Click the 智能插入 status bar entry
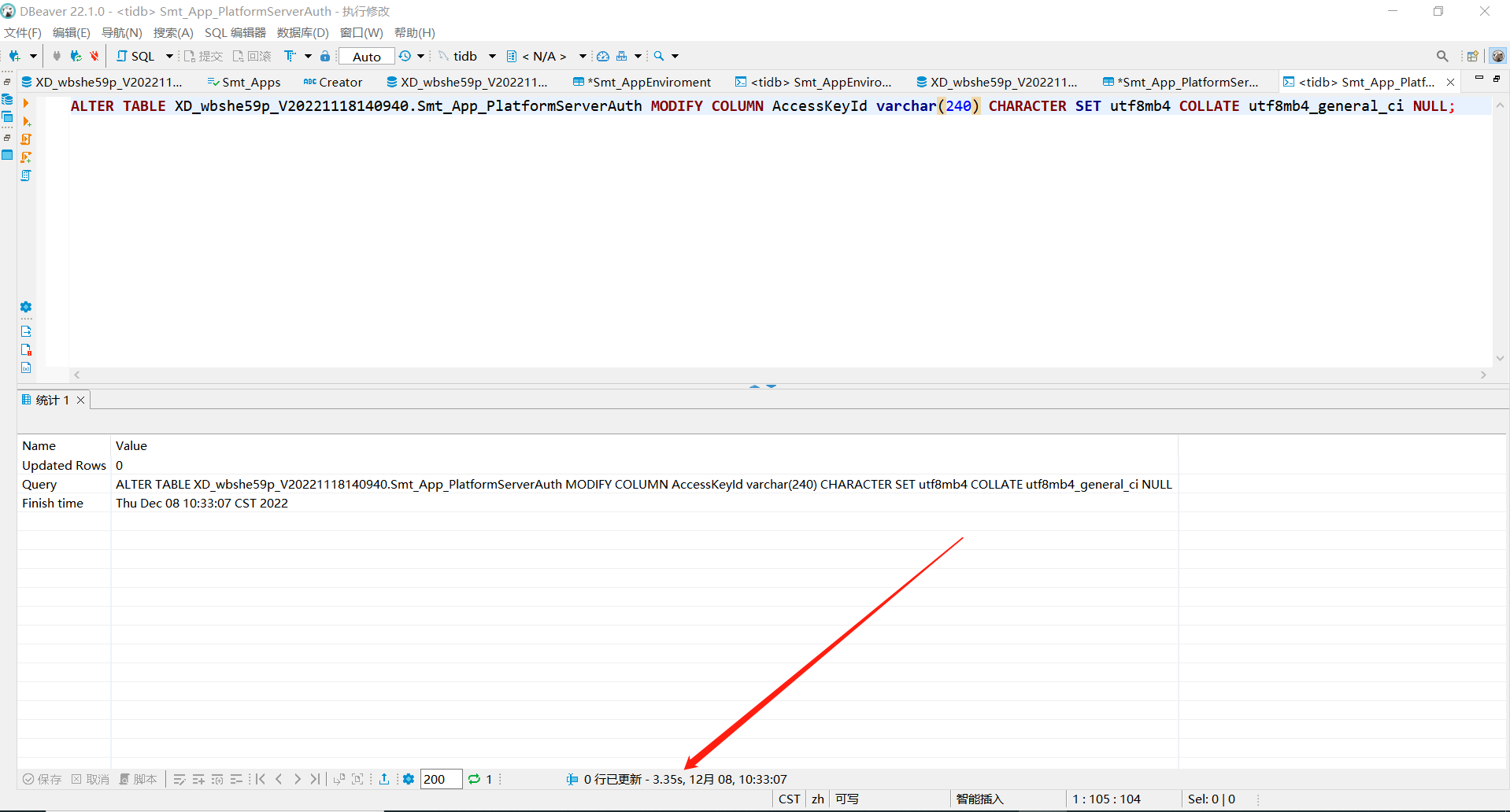Screen dimensions: 1510x812 click(980, 799)
